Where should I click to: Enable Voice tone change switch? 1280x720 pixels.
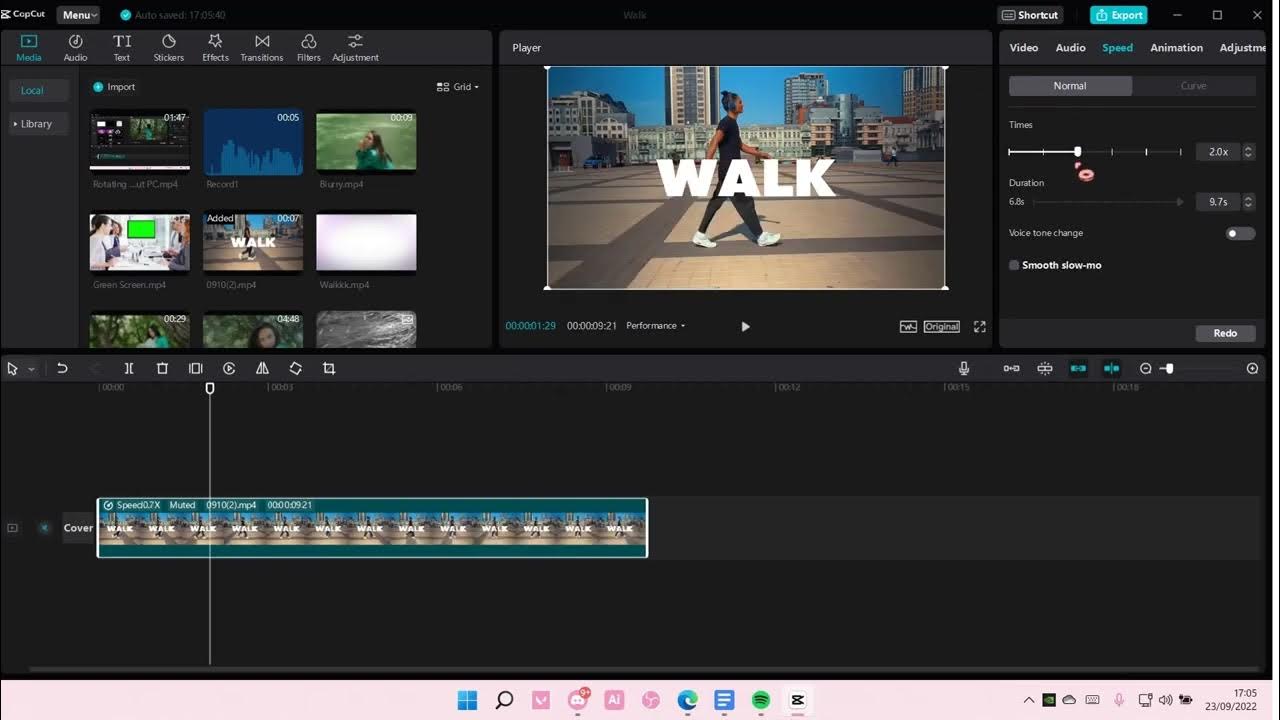tap(1240, 233)
